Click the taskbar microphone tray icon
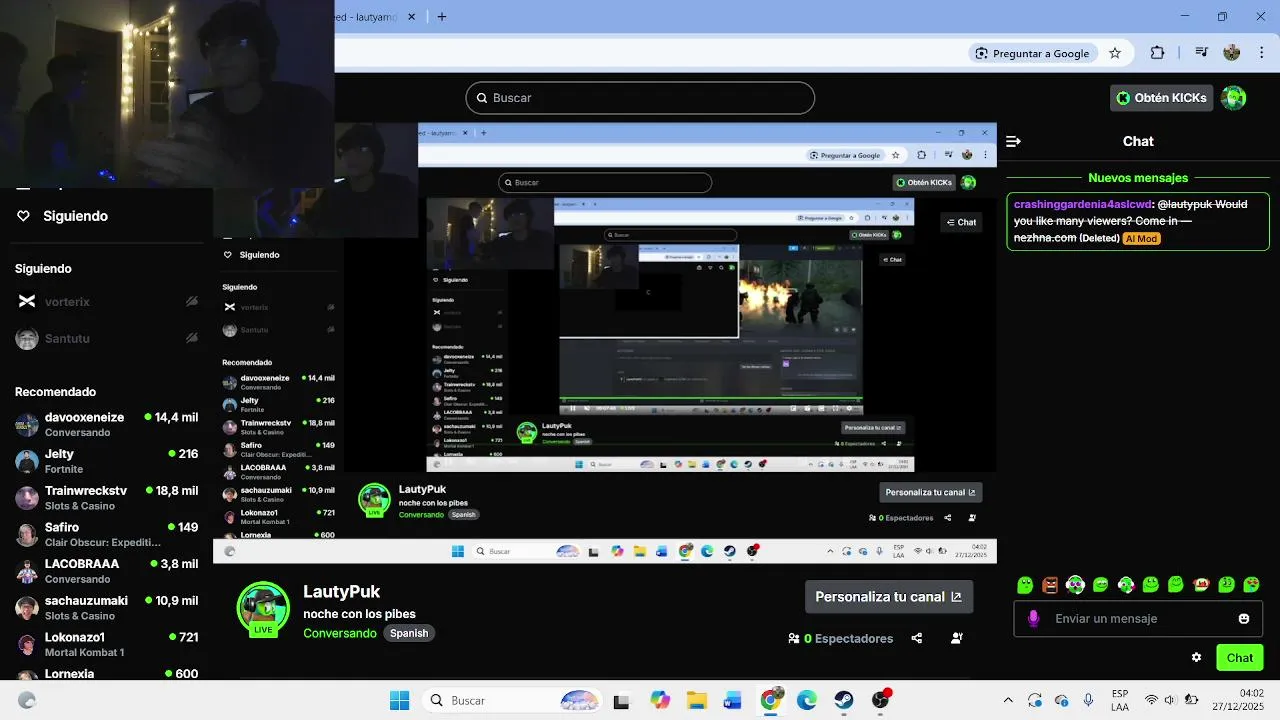The width and height of the screenshot is (1280, 720). [x=1088, y=701]
